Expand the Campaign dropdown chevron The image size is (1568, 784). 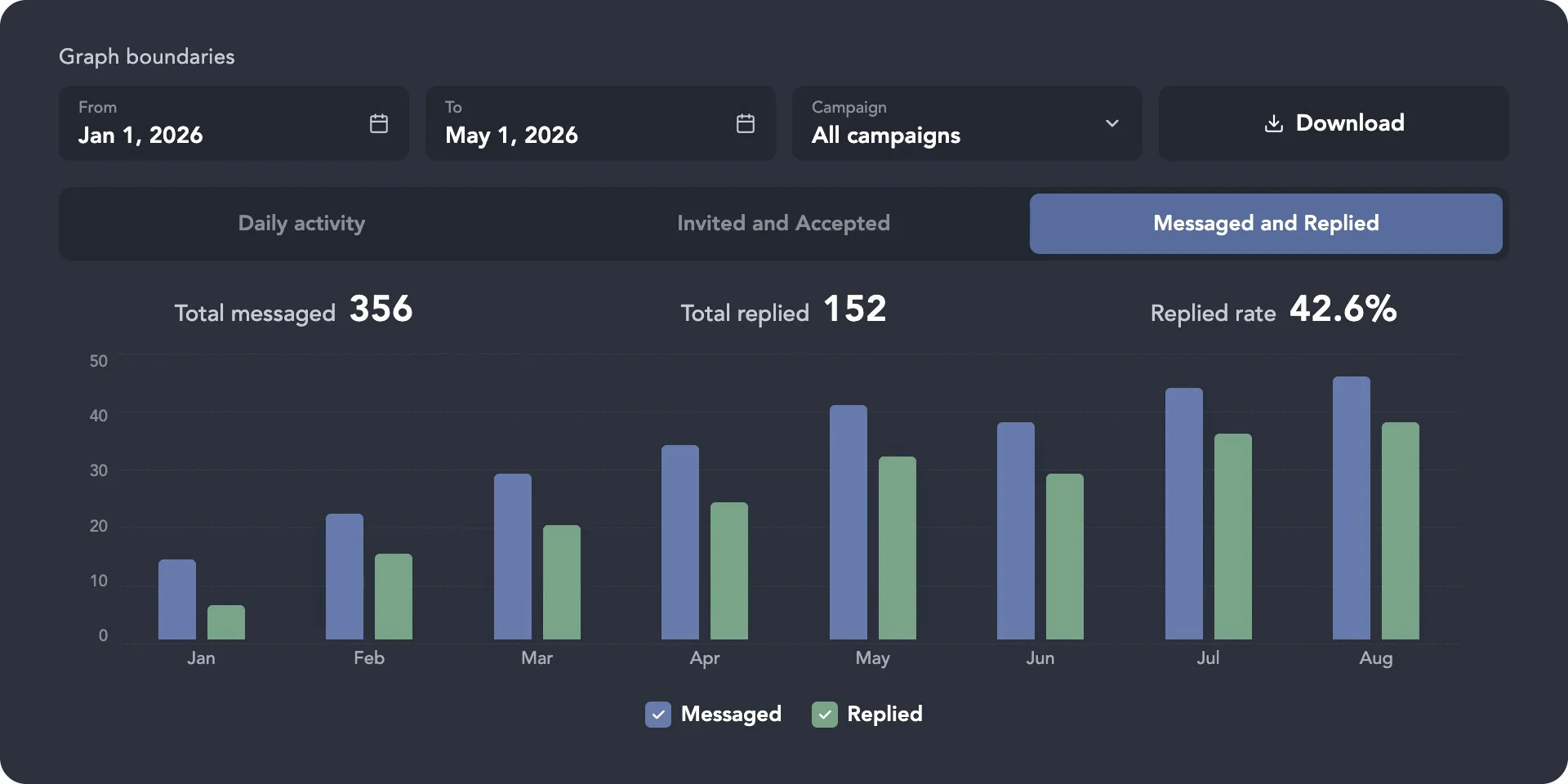pyautogui.click(x=1111, y=123)
